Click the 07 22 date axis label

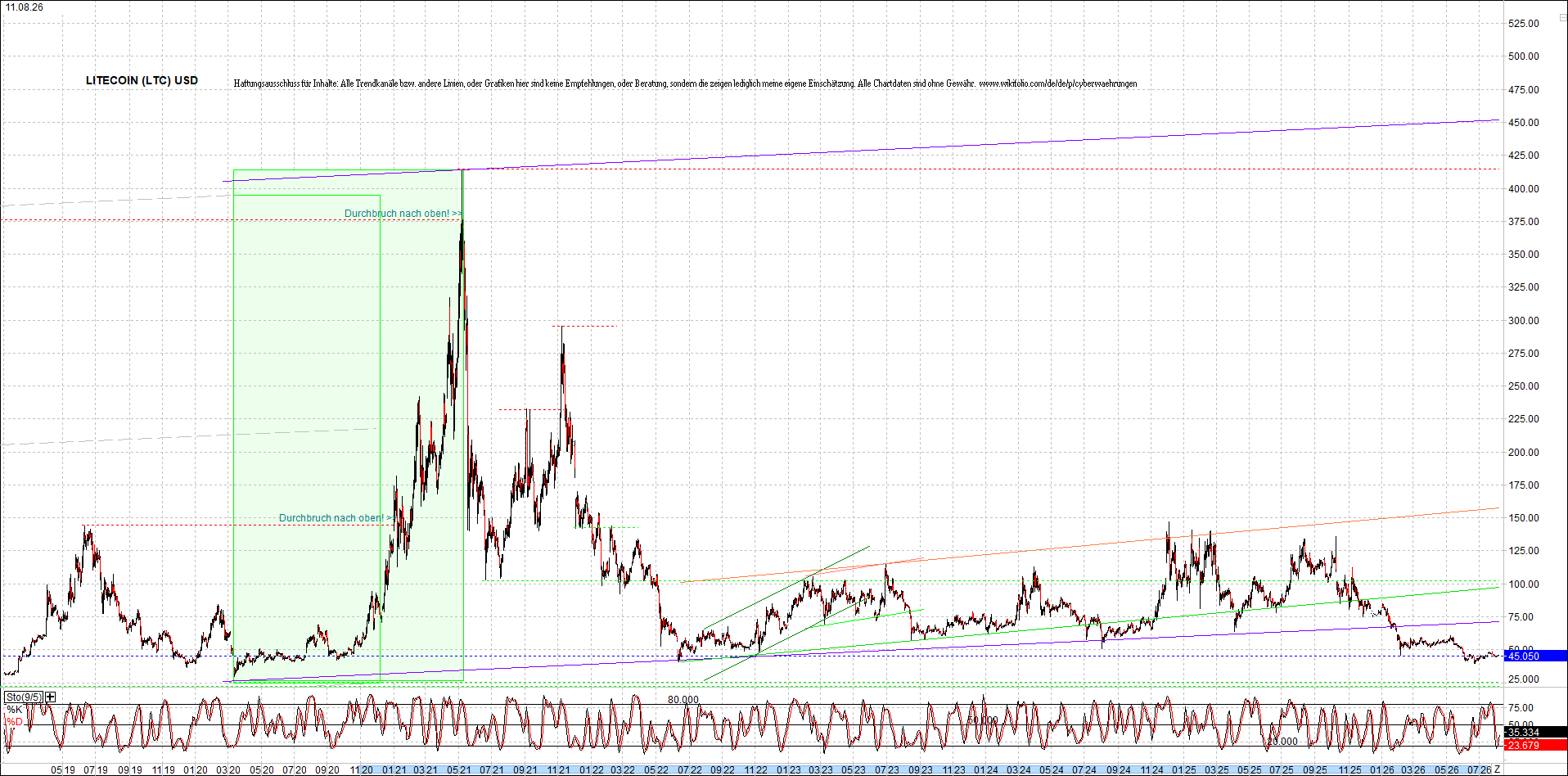[x=689, y=770]
